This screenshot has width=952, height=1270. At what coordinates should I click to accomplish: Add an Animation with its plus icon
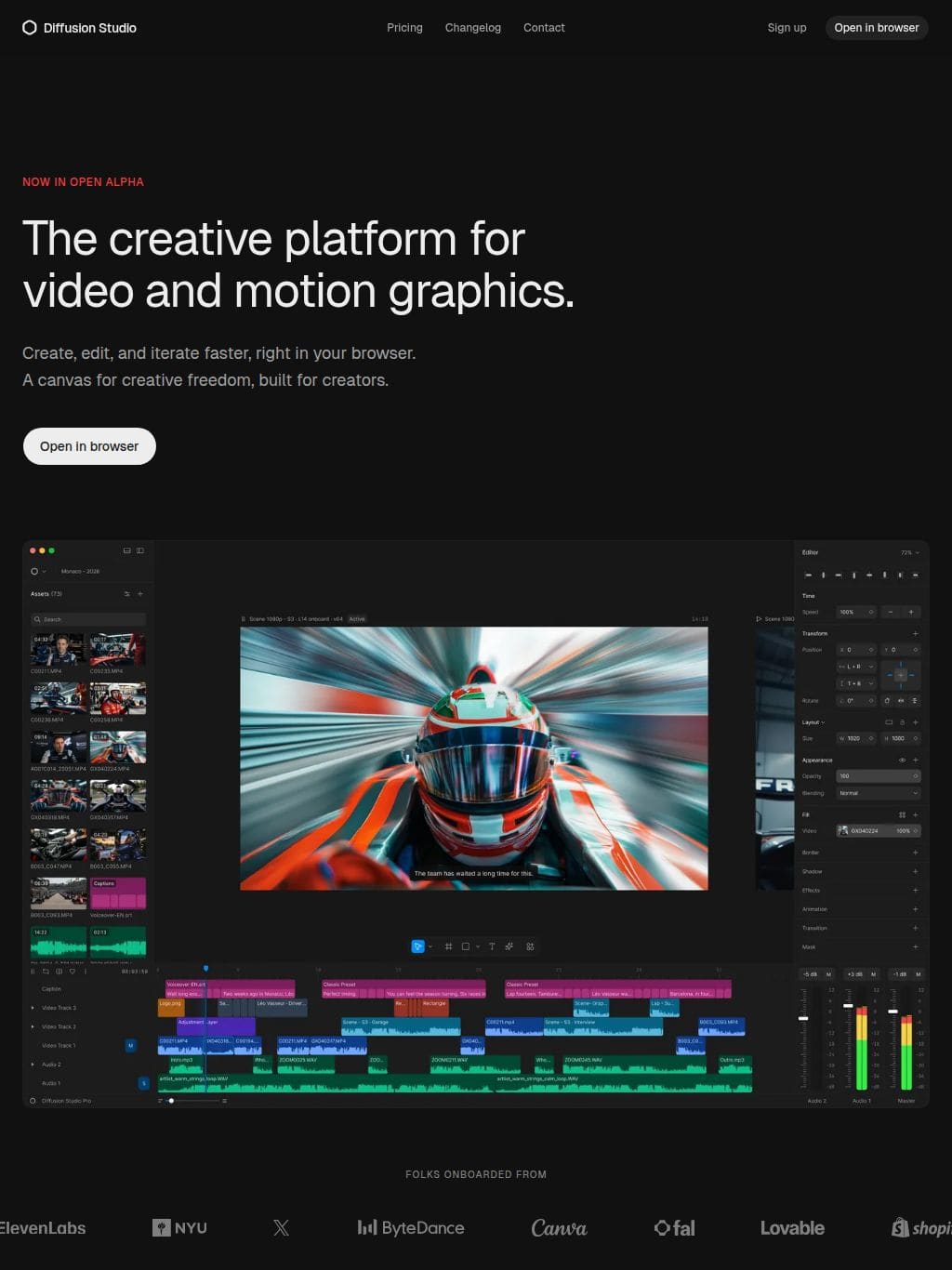[x=915, y=909]
